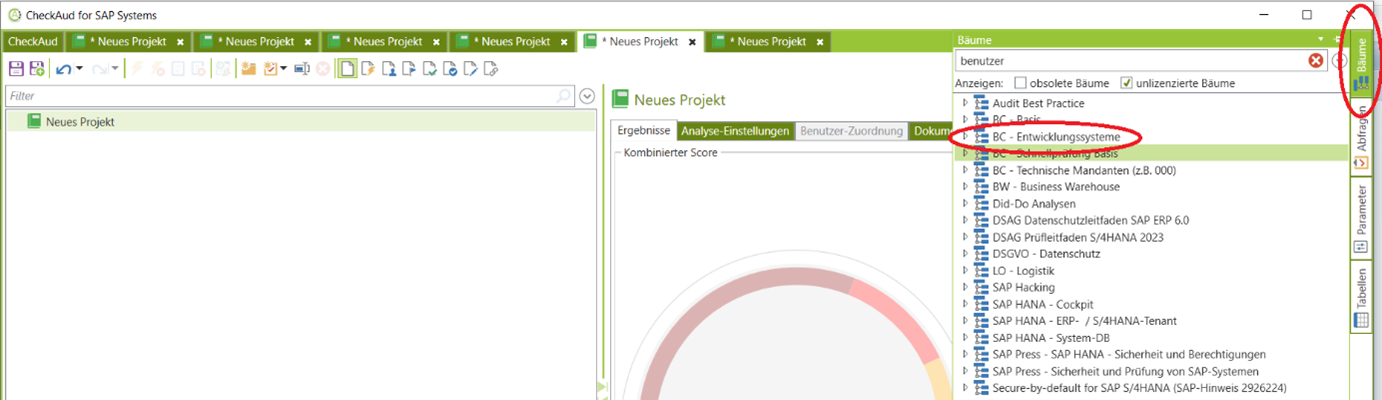Switch to the 'Analyse-Einstellungen' tab

[735, 131]
